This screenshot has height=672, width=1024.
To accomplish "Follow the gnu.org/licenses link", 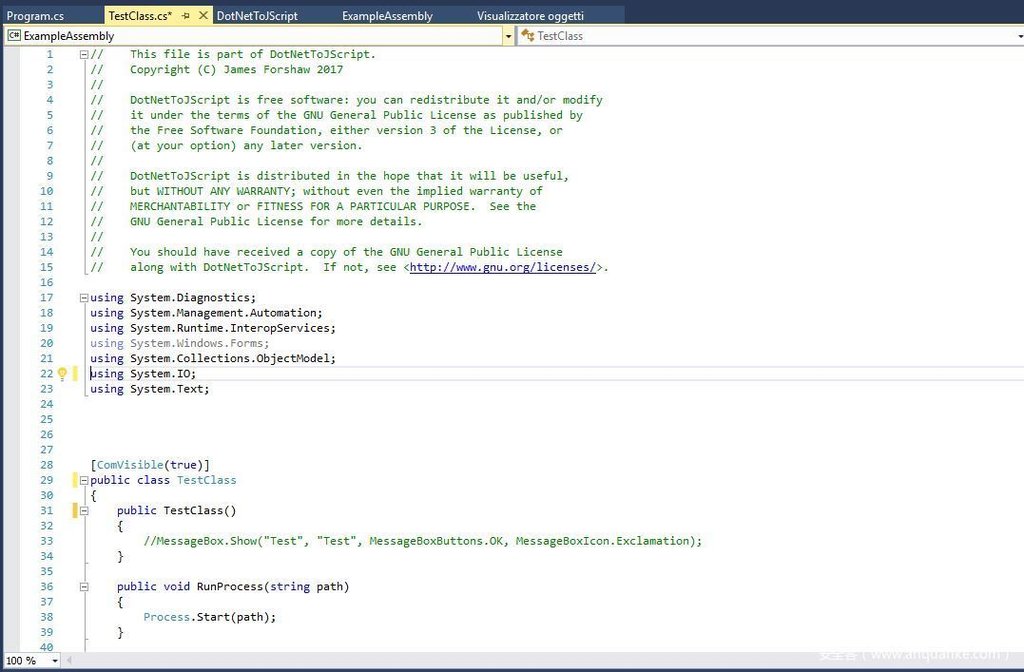I will (x=503, y=268).
